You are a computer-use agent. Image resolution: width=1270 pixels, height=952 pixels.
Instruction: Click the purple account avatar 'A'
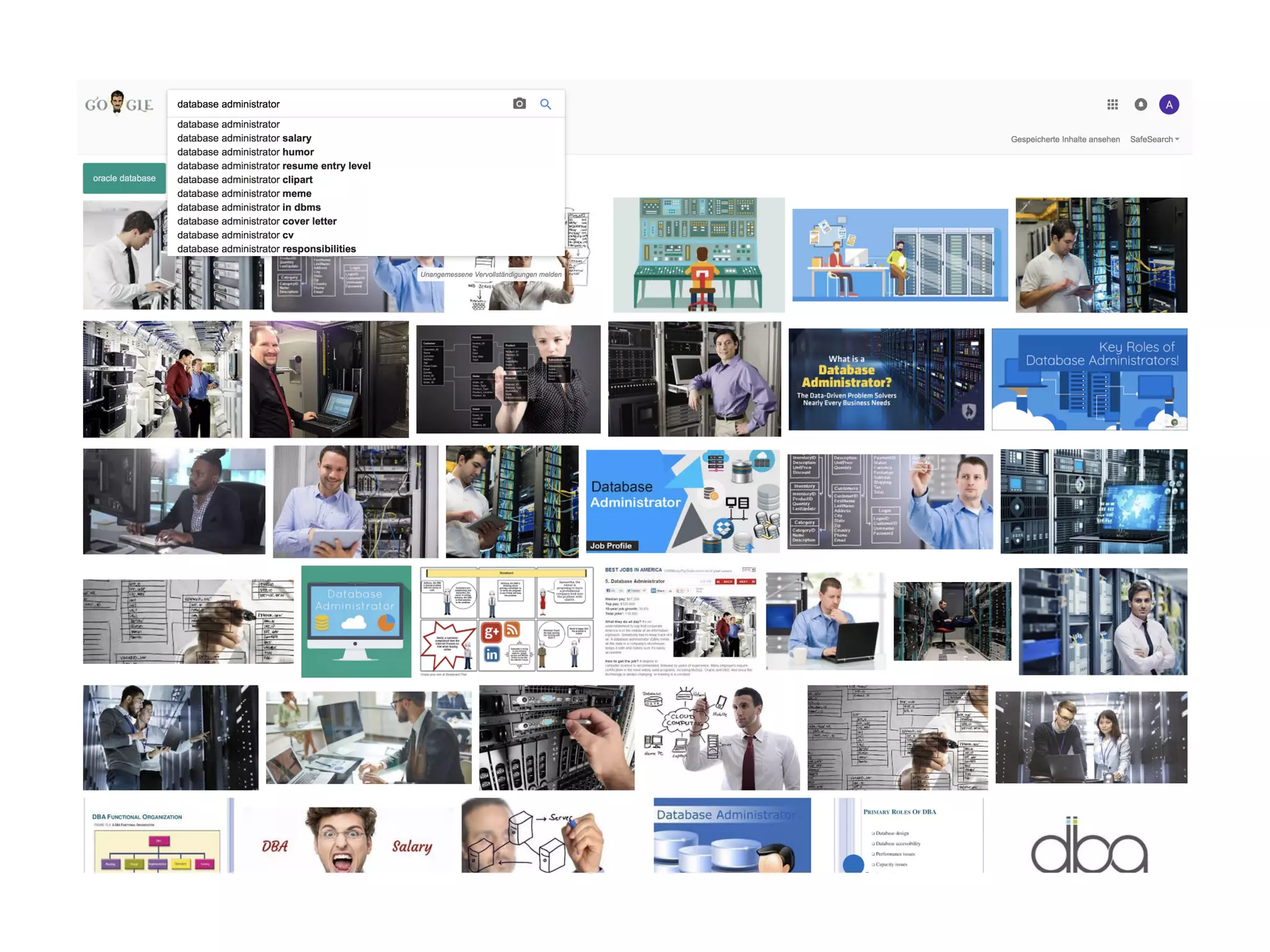point(1169,104)
